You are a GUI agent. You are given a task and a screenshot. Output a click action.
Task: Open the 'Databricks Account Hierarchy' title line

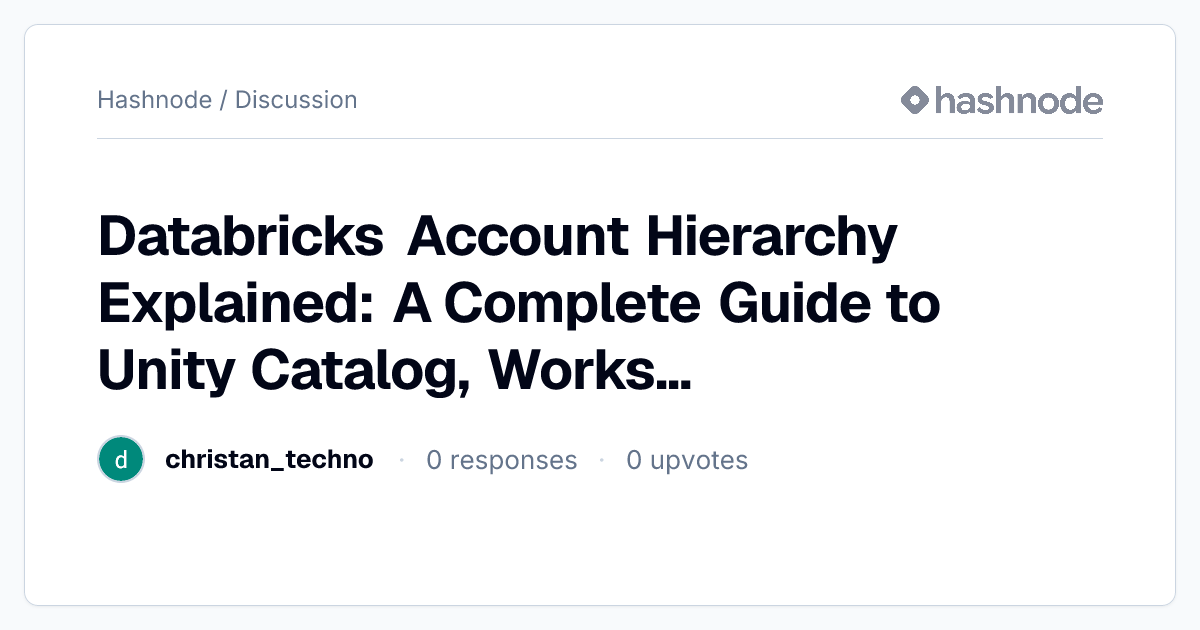[498, 237]
